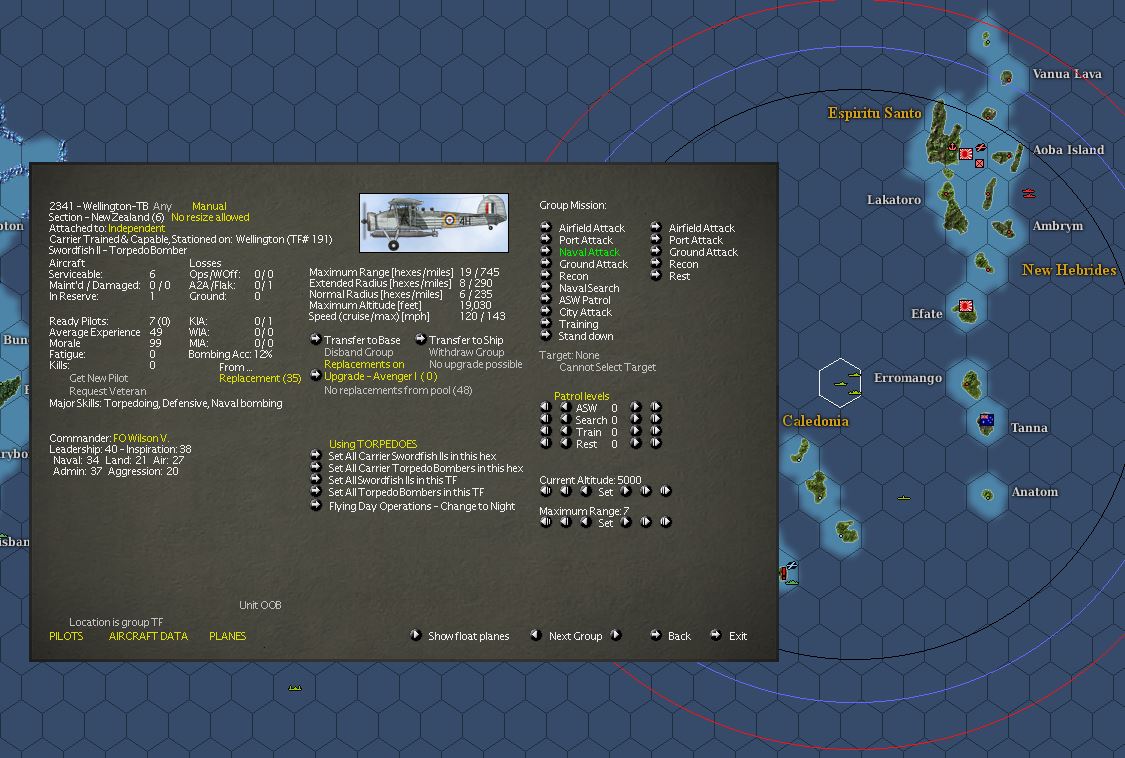Increase ASW patrol level by one step
Viewport: 1125px width, 758px height.
pos(635,407)
